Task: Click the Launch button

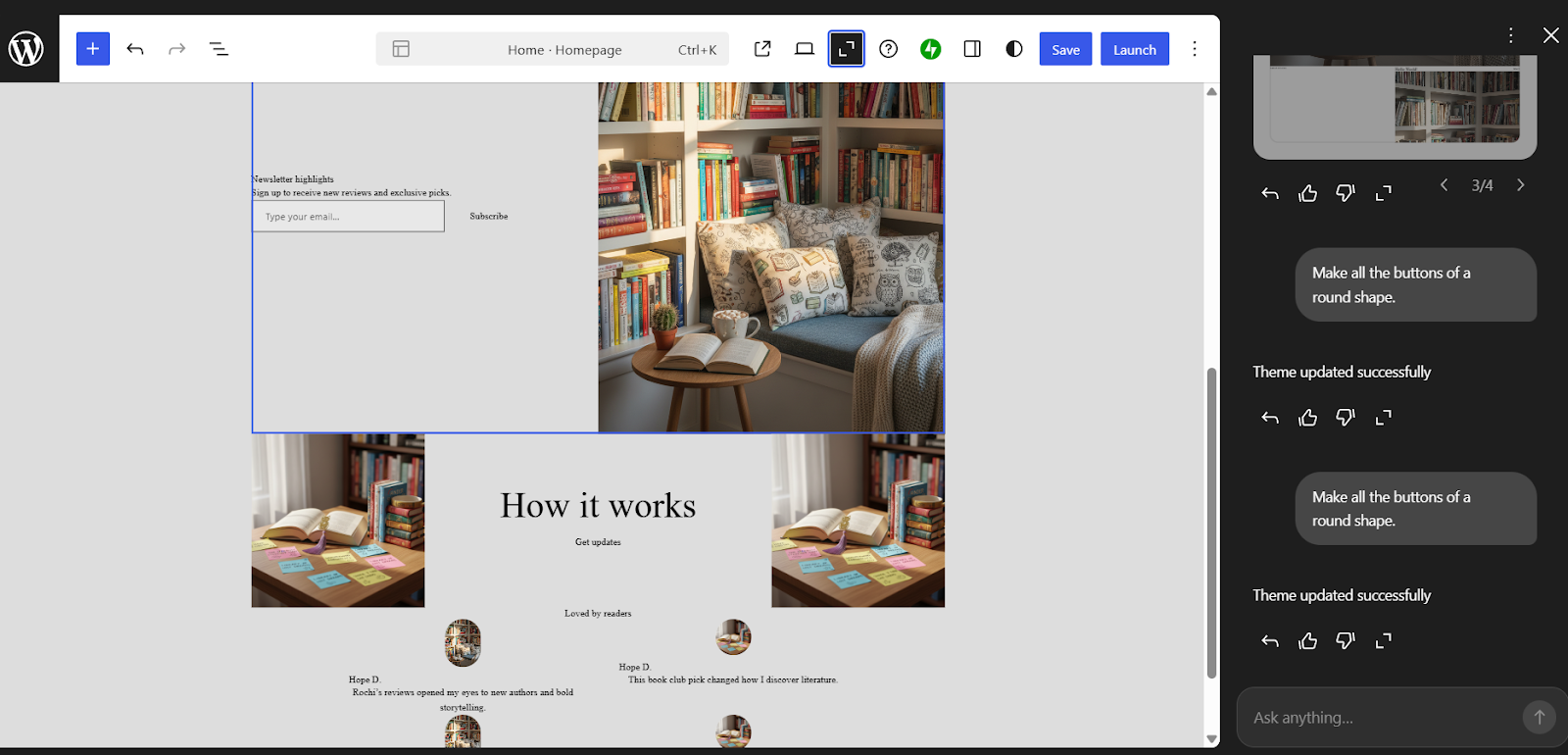Action: 1134,49
